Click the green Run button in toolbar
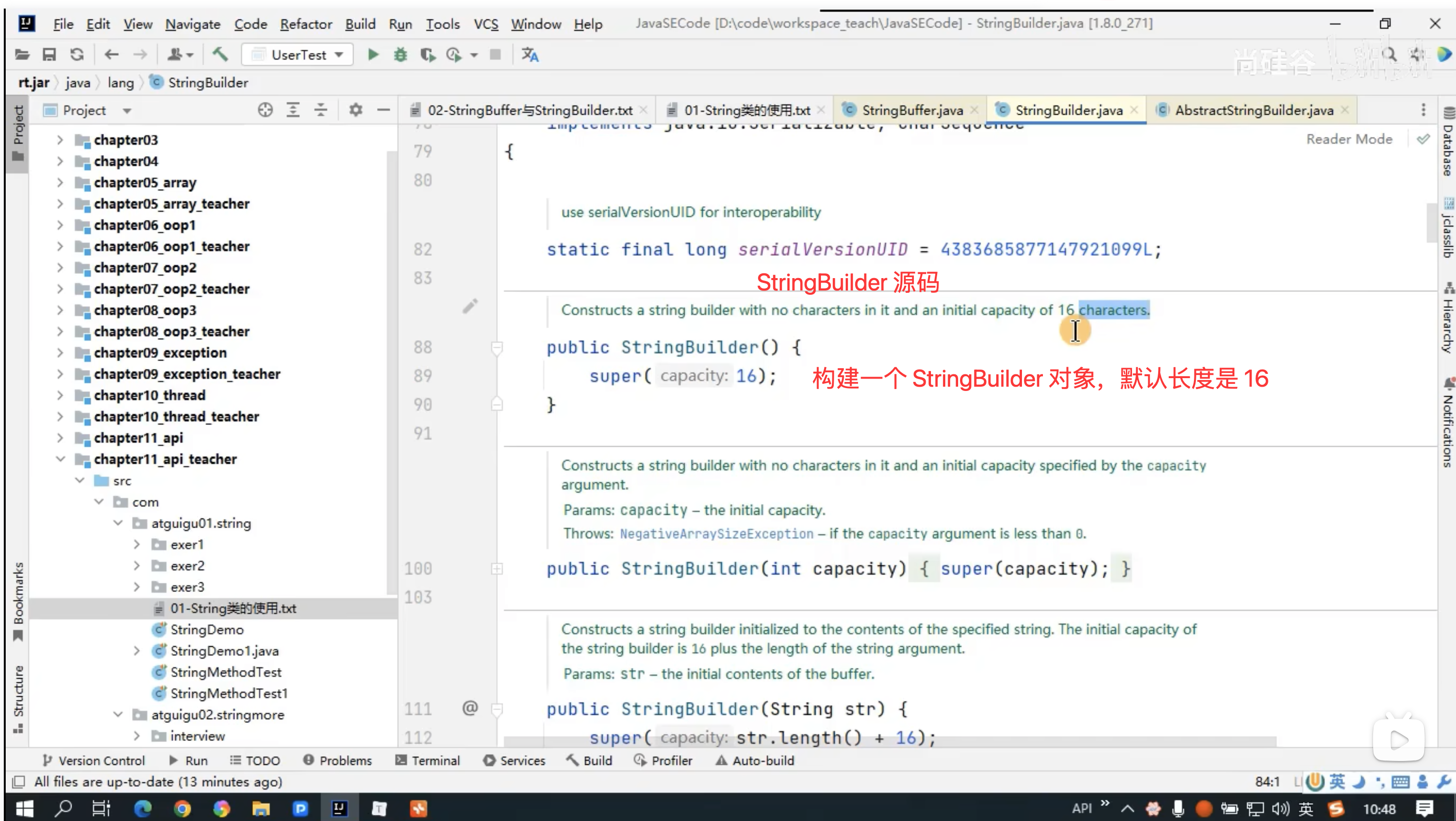1456x821 pixels. tap(373, 55)
